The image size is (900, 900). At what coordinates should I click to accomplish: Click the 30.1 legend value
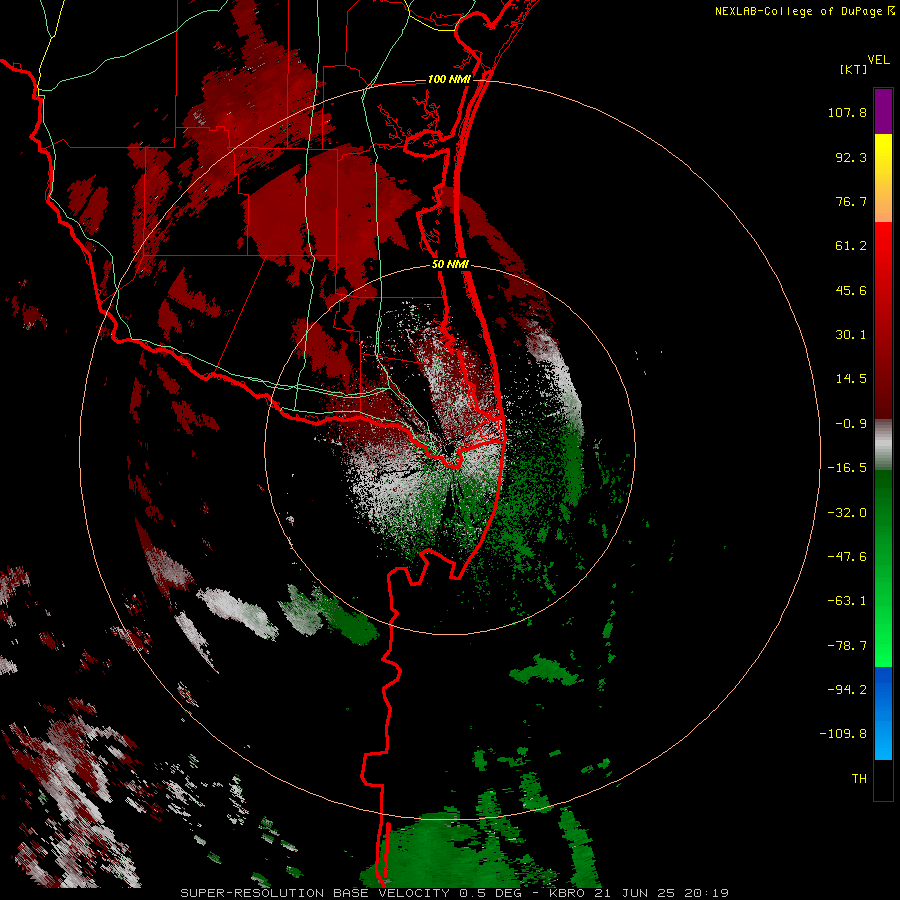coord(851,335)
